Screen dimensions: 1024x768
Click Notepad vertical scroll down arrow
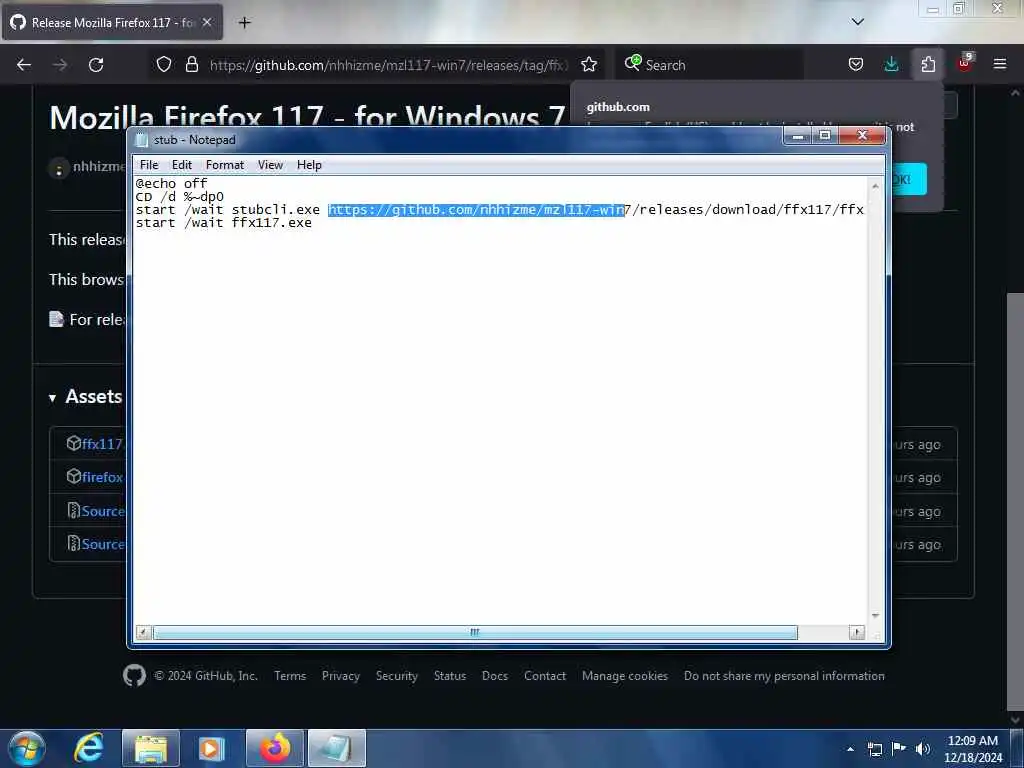tap(875, 615)
